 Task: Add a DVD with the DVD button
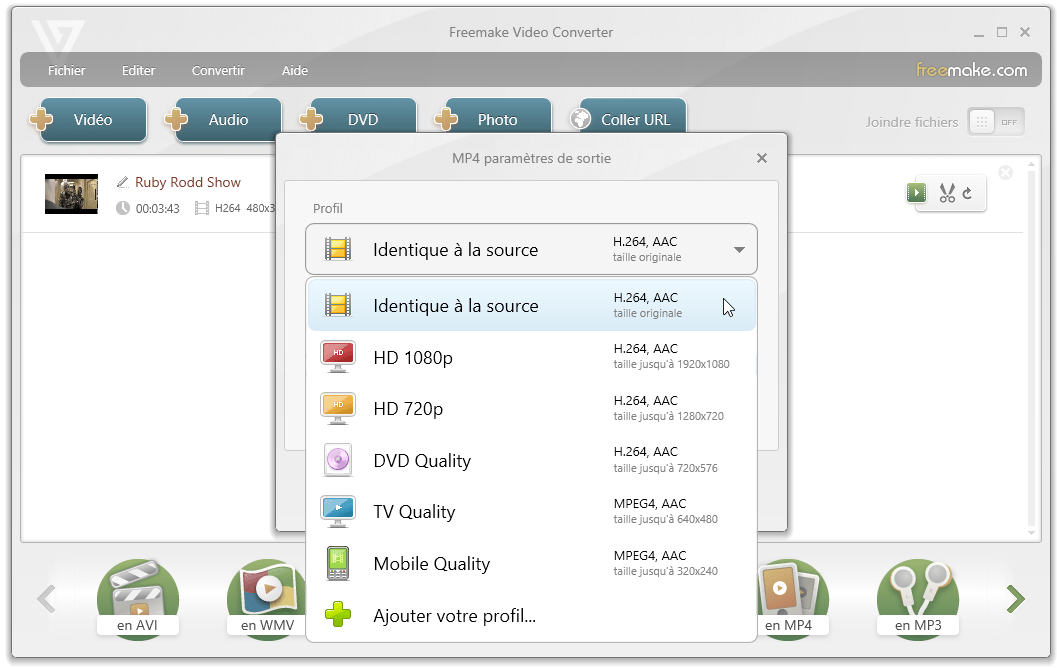(x=363, y=116)
